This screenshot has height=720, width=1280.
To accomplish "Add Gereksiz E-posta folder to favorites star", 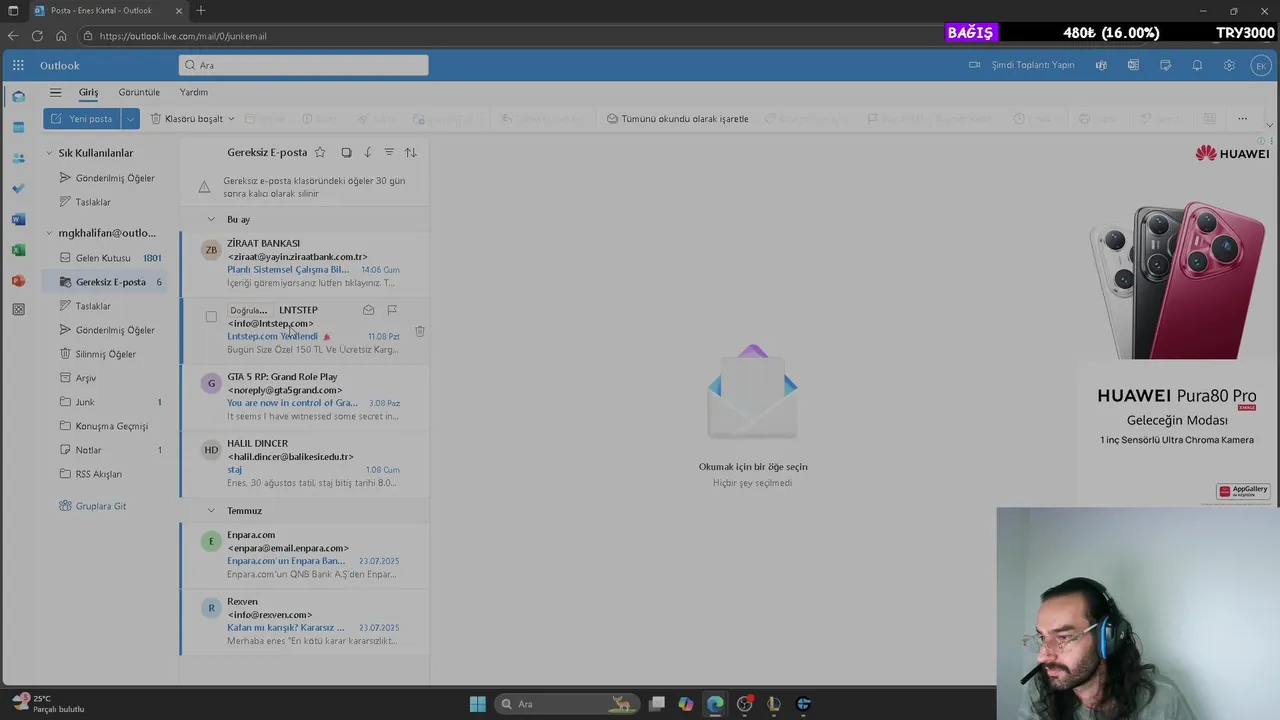I will 320,152.
